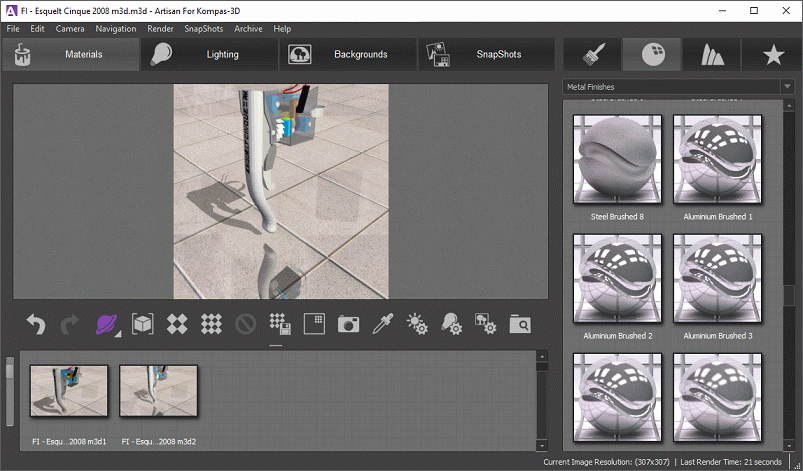
Task: Open the light settings gear icon
Action: point(417,324)
